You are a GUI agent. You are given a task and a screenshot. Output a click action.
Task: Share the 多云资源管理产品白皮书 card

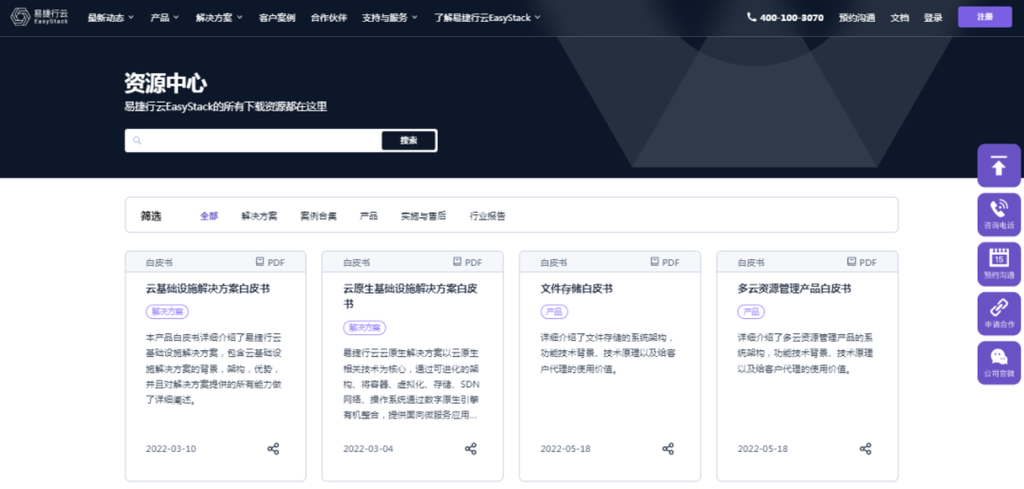click(865, 449)
